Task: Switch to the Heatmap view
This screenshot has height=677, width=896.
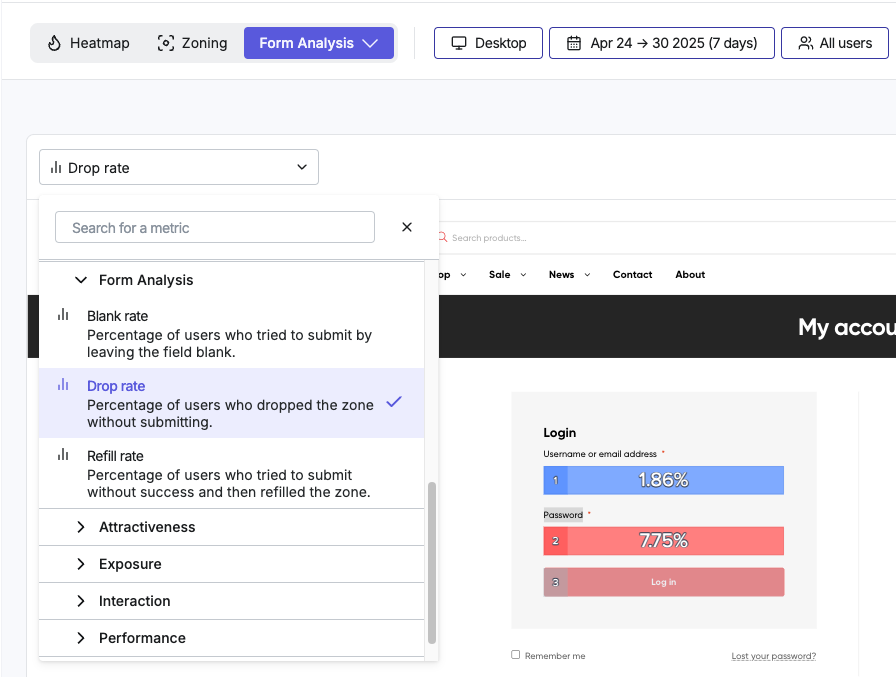Action: [89, 43]
